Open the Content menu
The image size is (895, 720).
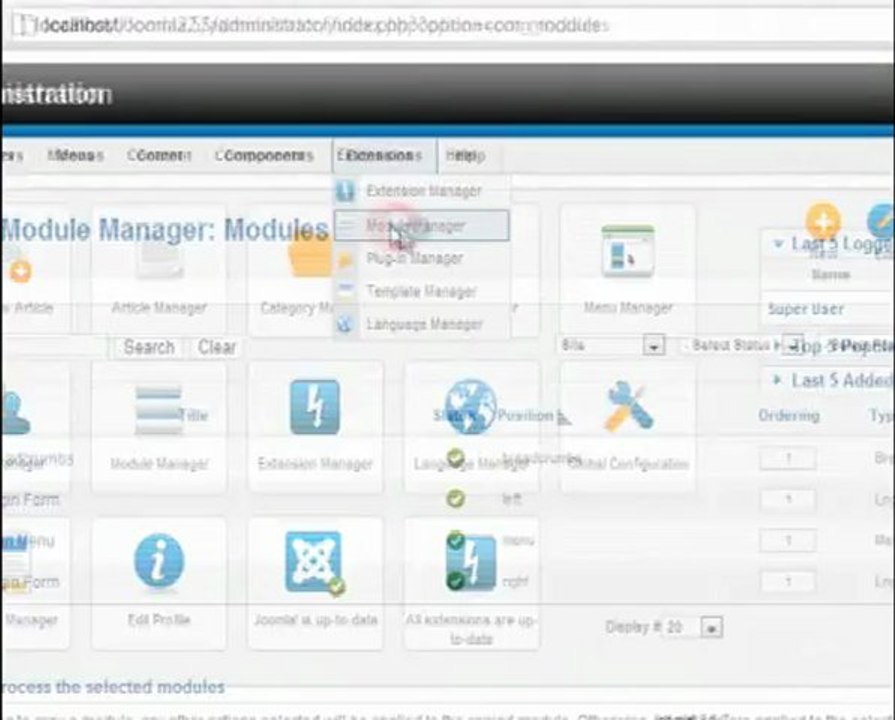tap(159, 155)
